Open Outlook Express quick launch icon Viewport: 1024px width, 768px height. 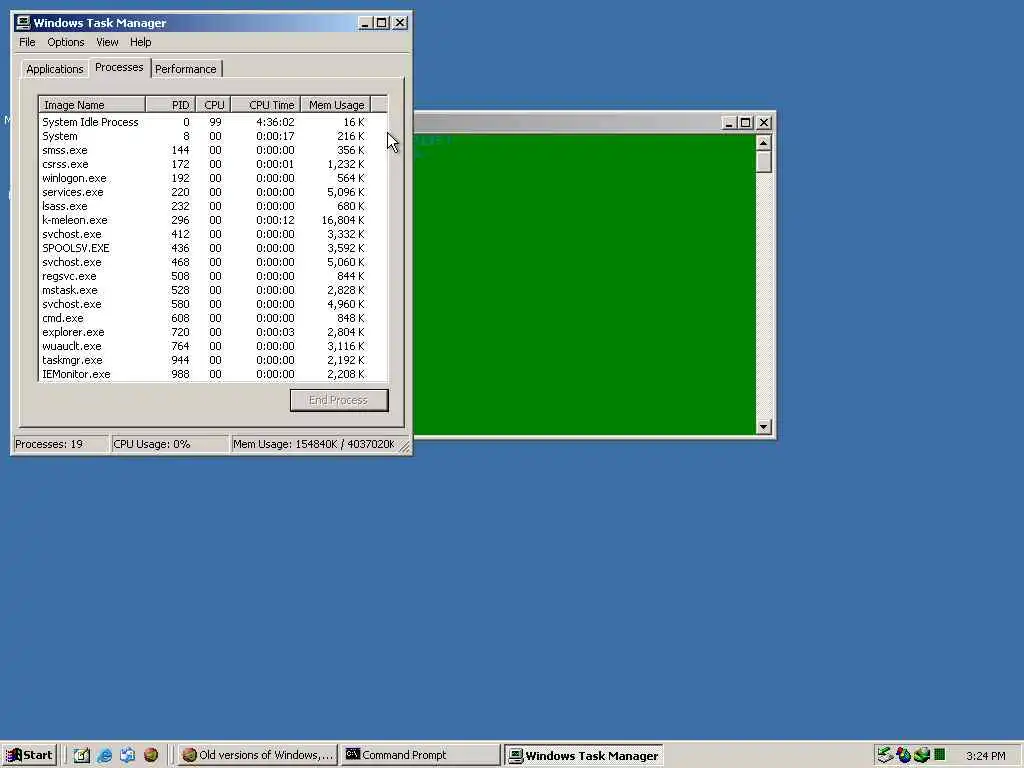click(x=127, y=755)
